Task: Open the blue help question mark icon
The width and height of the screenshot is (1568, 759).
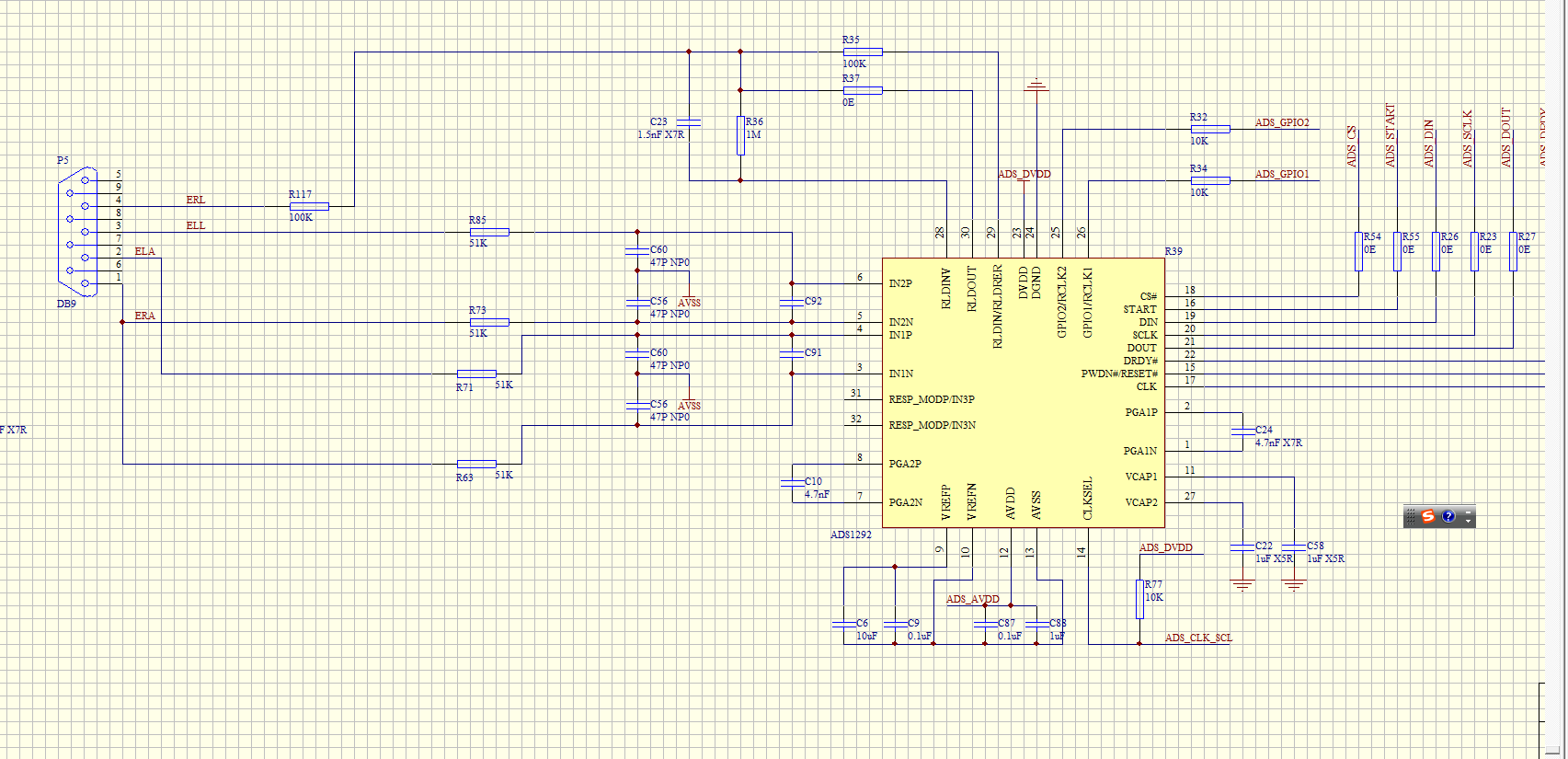Action: click(1448, 517)
